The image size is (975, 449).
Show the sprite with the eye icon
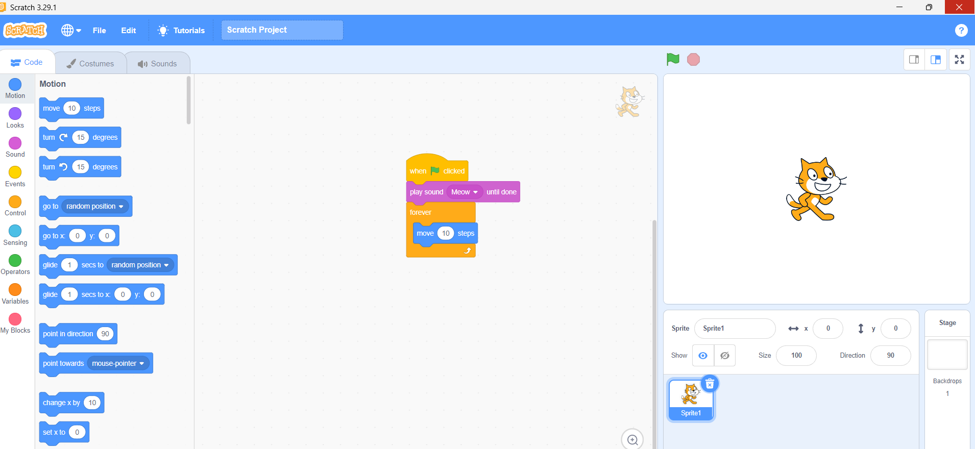coord(703,356)
